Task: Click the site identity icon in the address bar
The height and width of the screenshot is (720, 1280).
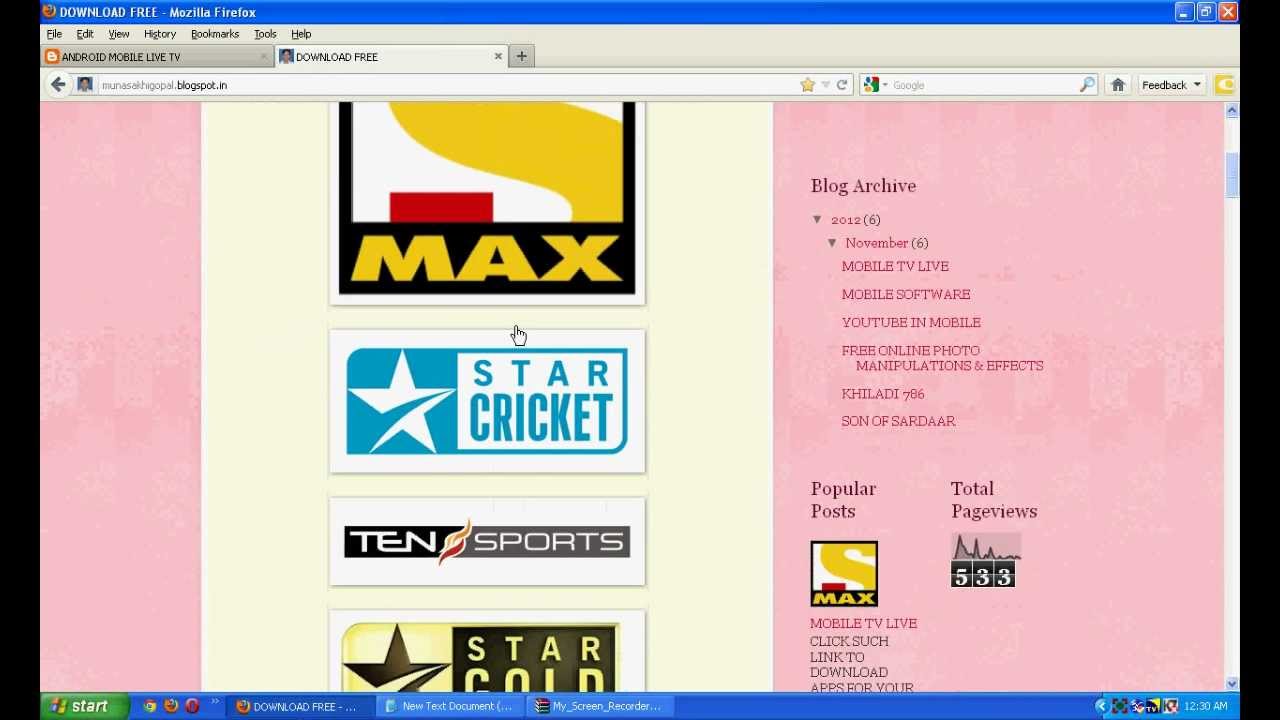Action: click(85, 85)
